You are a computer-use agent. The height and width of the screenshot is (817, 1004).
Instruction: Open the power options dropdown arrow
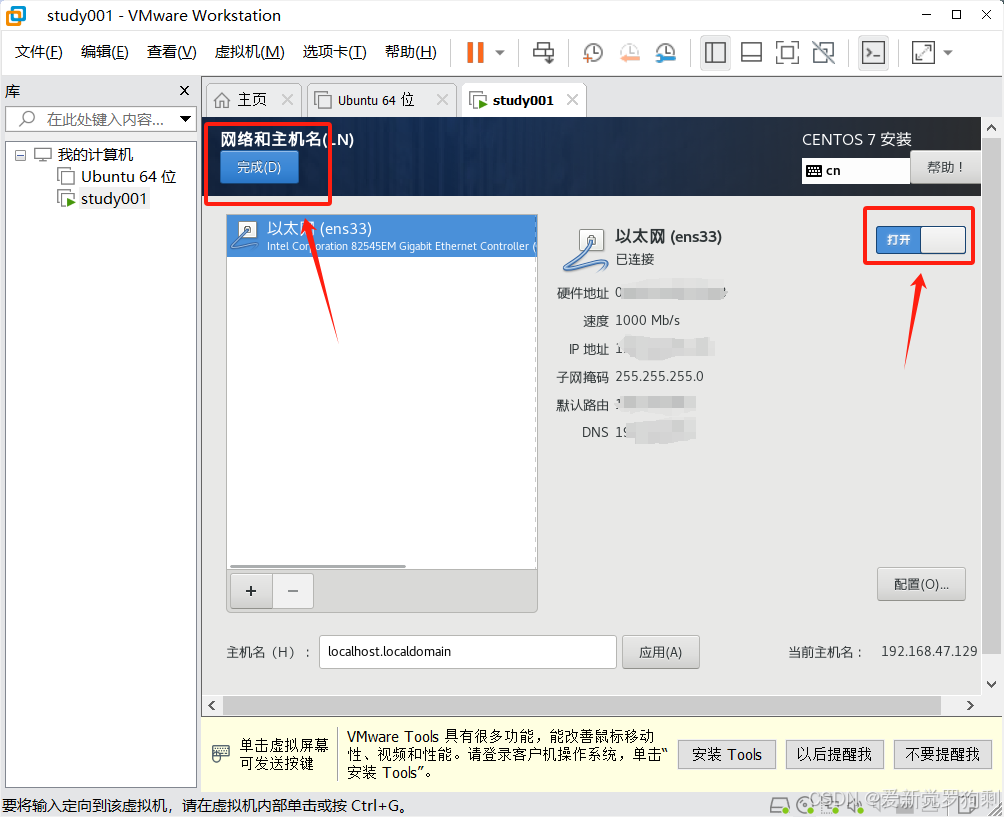500,53
